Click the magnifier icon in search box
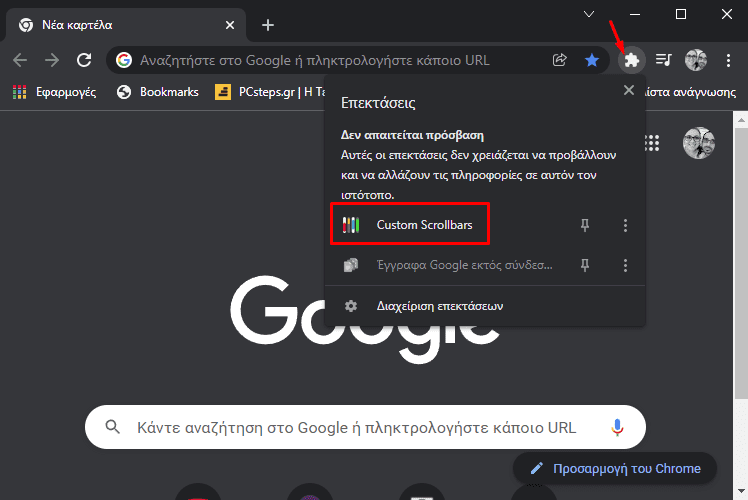The height and width of the screenshot is (500, 748). tap(113, 427)
